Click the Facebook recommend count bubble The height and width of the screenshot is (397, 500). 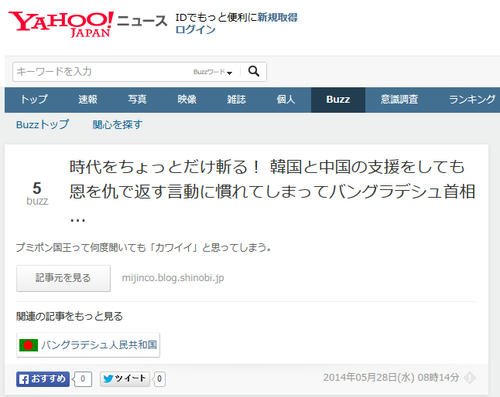(x=82, y=379)
